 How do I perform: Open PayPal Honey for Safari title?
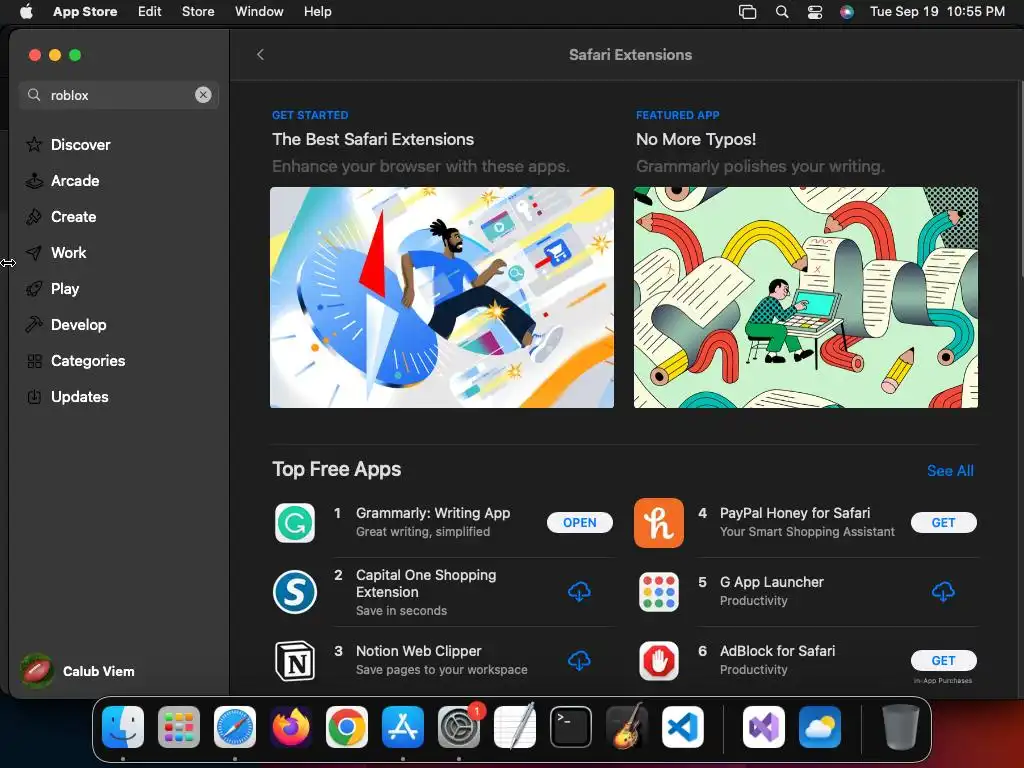click(795, 513)
